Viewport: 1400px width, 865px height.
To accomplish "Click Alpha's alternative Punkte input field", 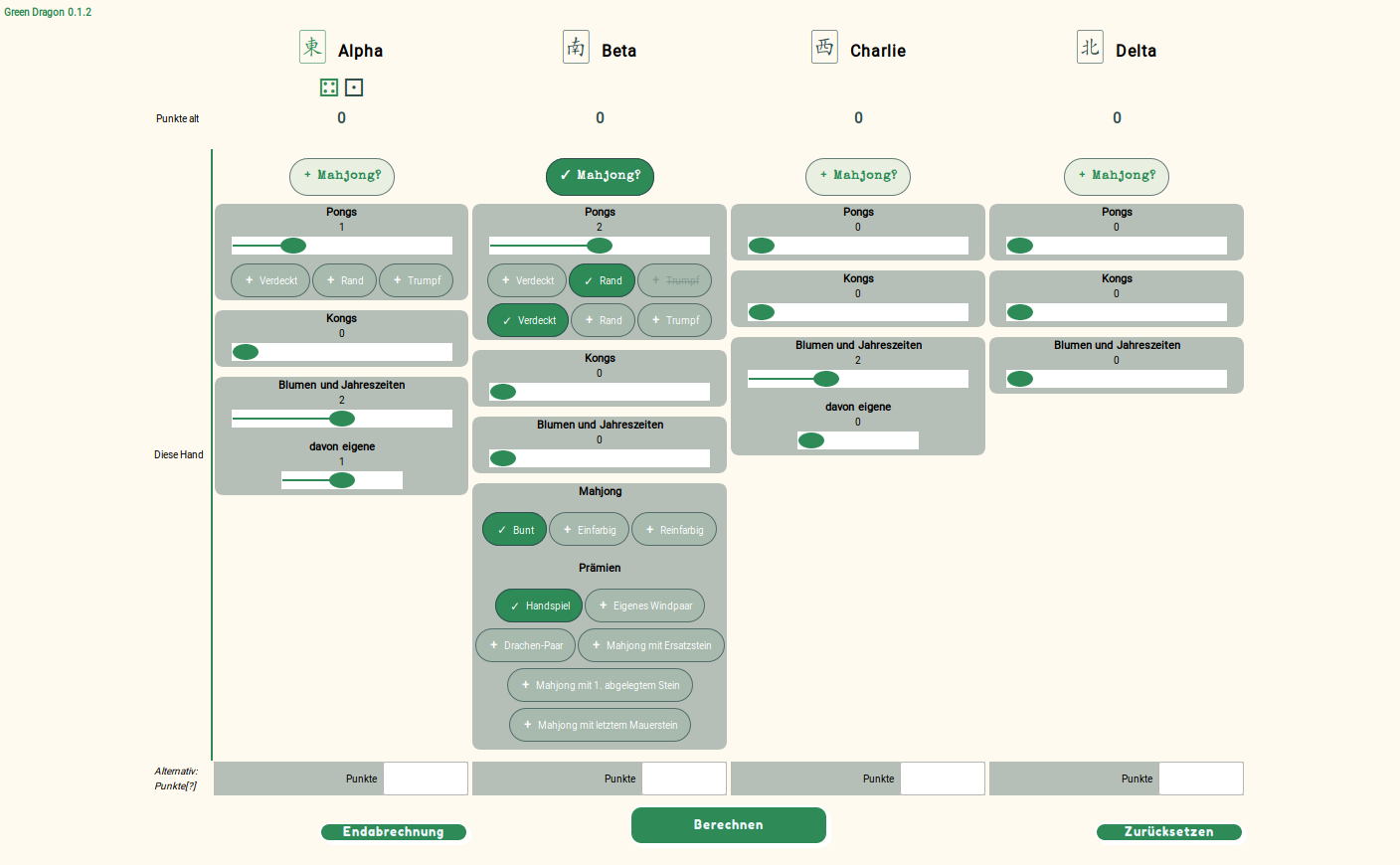I will (426, 778).
